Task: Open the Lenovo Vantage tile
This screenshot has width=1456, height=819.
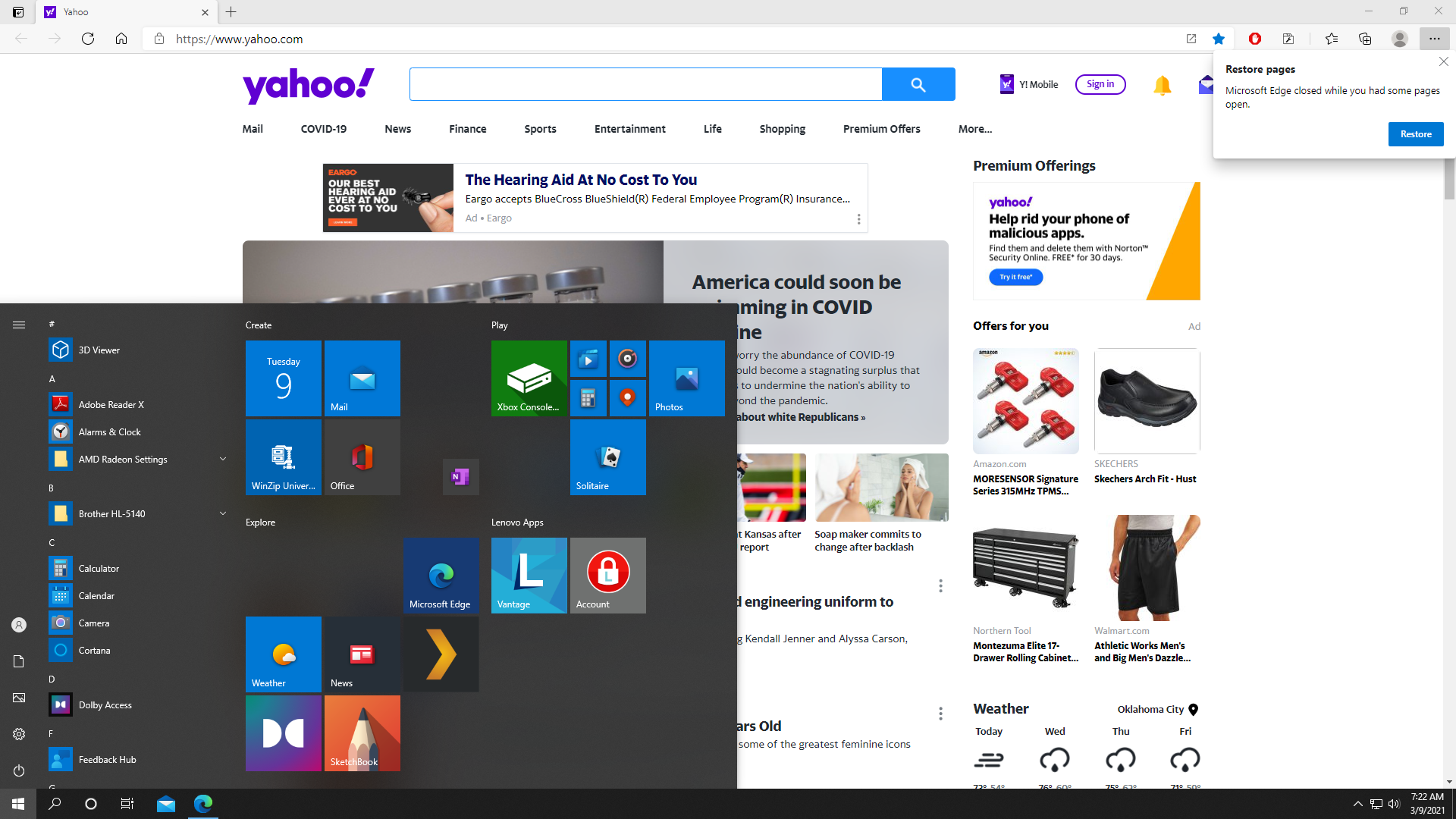Action: [529, 575]
